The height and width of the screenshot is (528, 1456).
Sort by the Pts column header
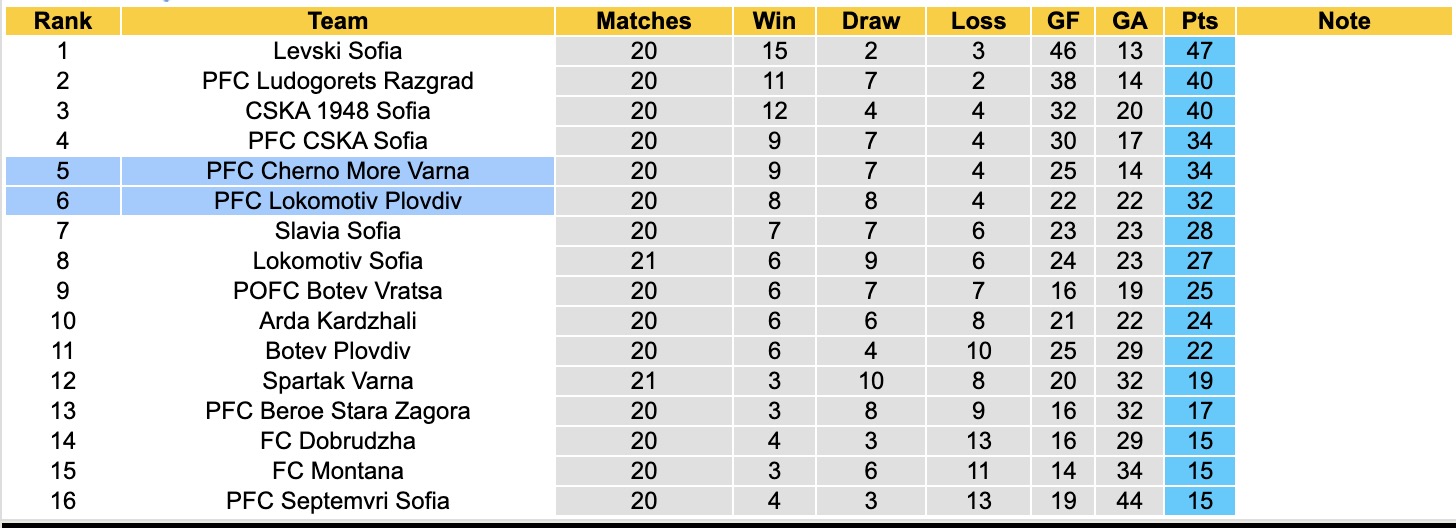click(x=1198, y=21)
